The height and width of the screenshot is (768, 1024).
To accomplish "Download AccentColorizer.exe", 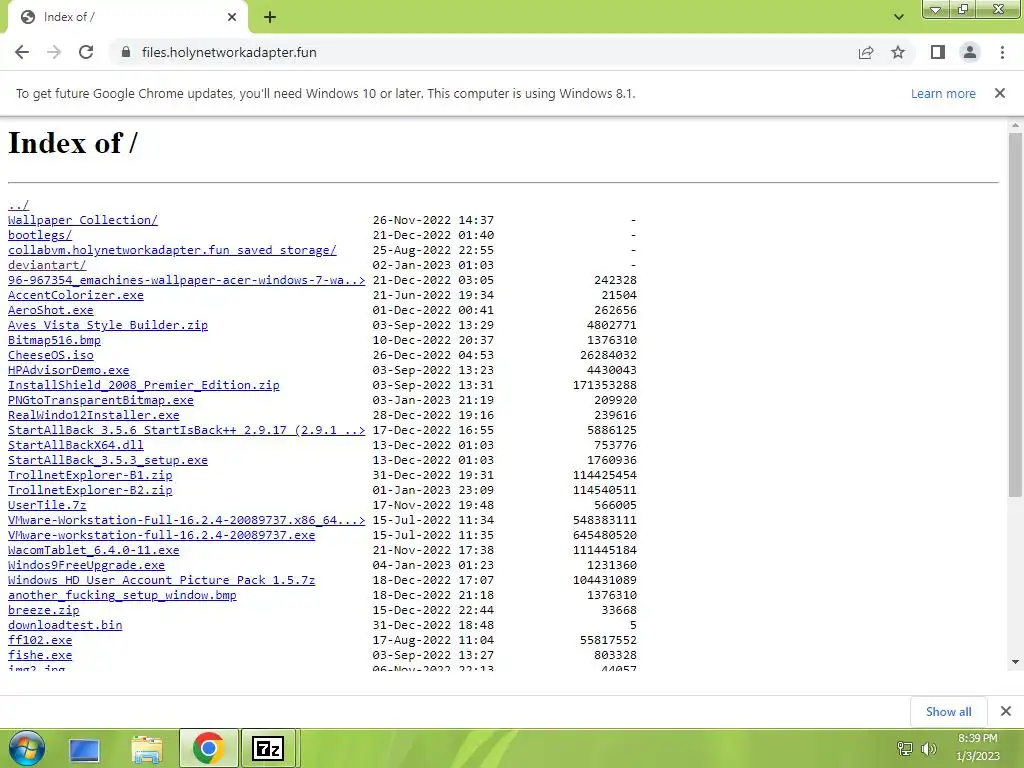I will [76, 295].
